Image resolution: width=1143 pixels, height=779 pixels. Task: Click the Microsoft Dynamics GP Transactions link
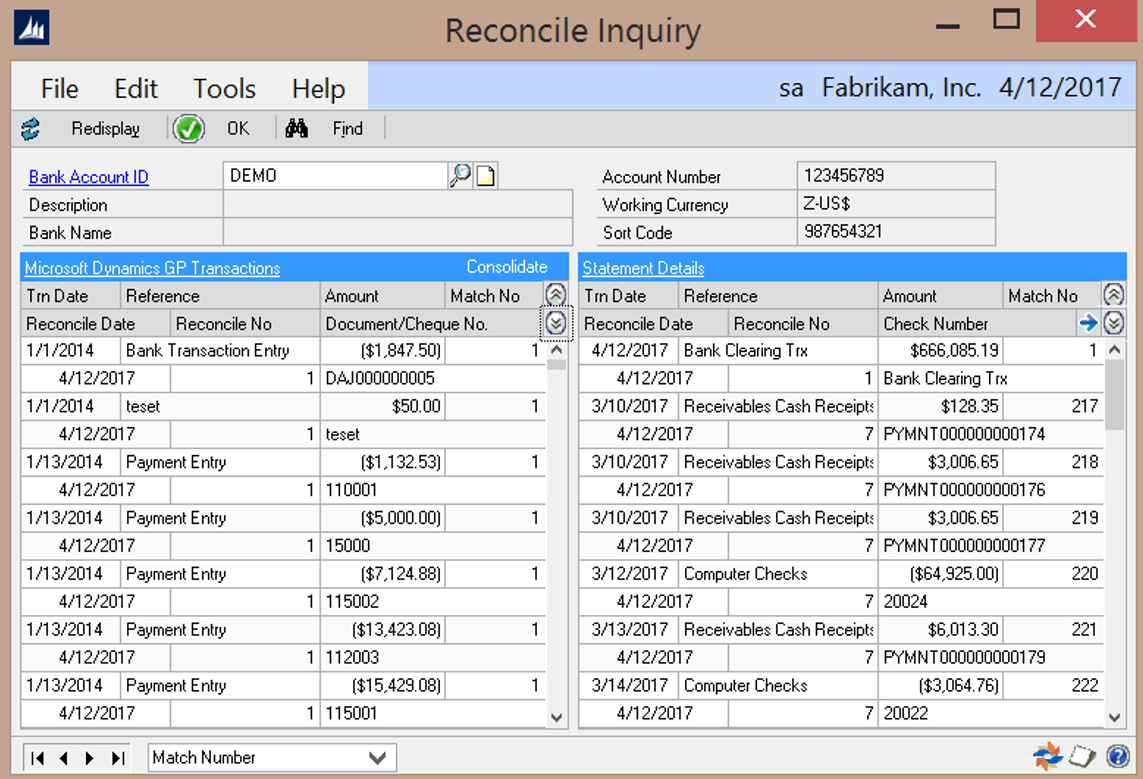152,268
